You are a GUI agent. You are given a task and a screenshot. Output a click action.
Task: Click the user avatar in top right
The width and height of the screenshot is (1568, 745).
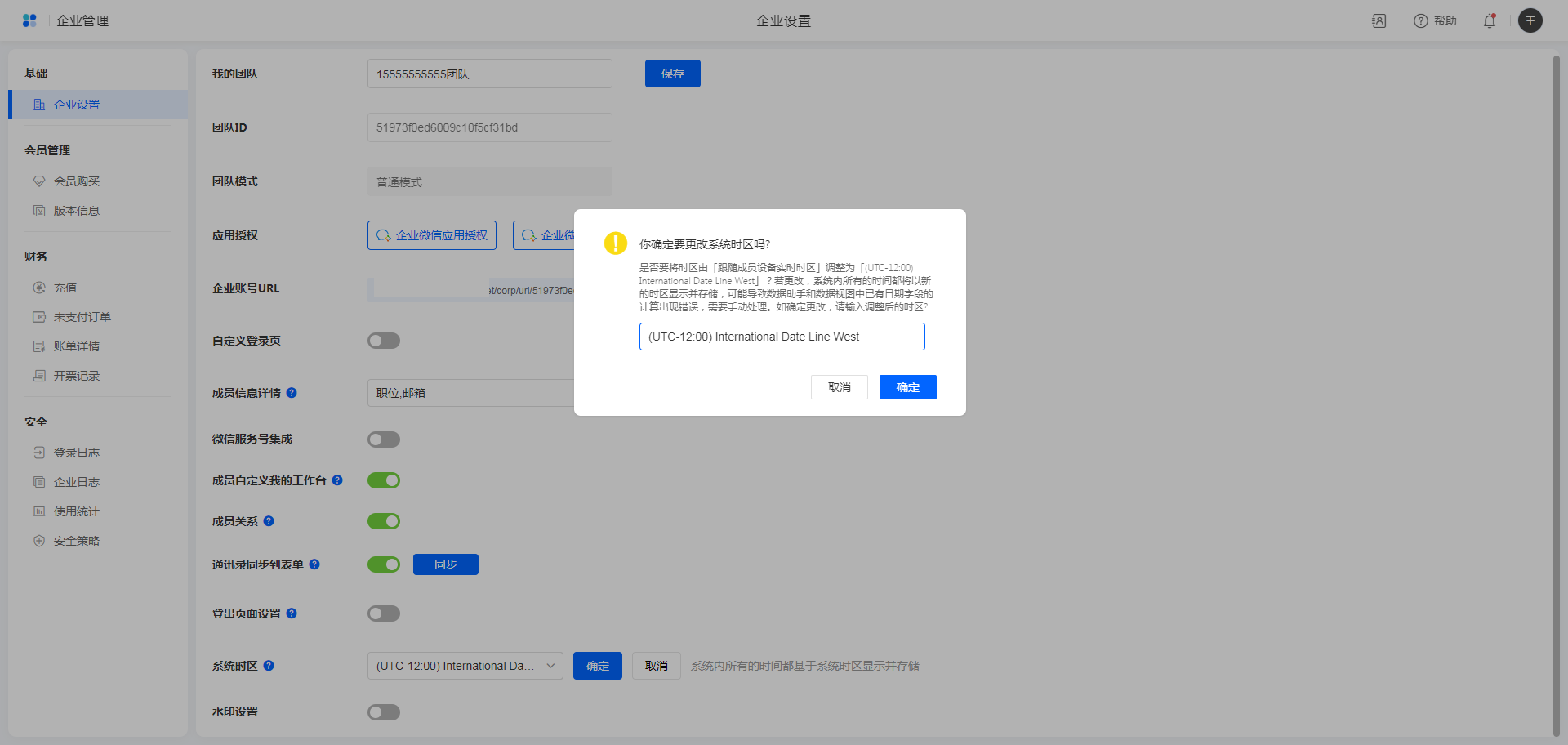tap(1530, 21)
